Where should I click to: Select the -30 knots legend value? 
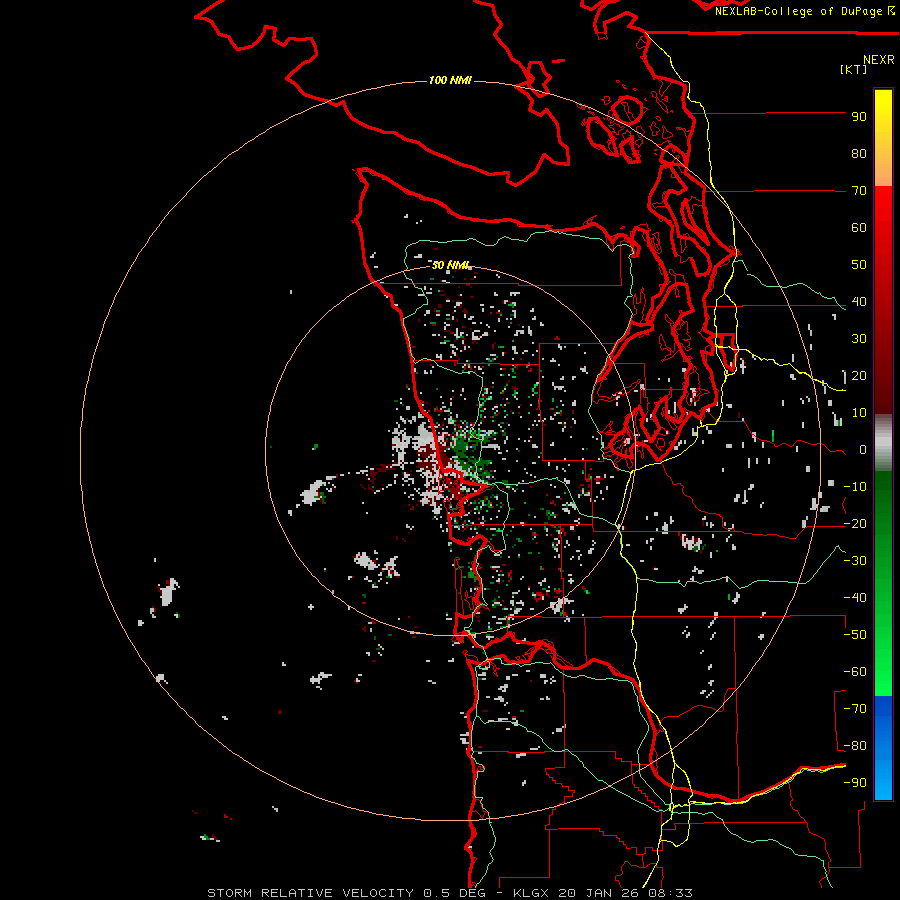pos(855,561)
